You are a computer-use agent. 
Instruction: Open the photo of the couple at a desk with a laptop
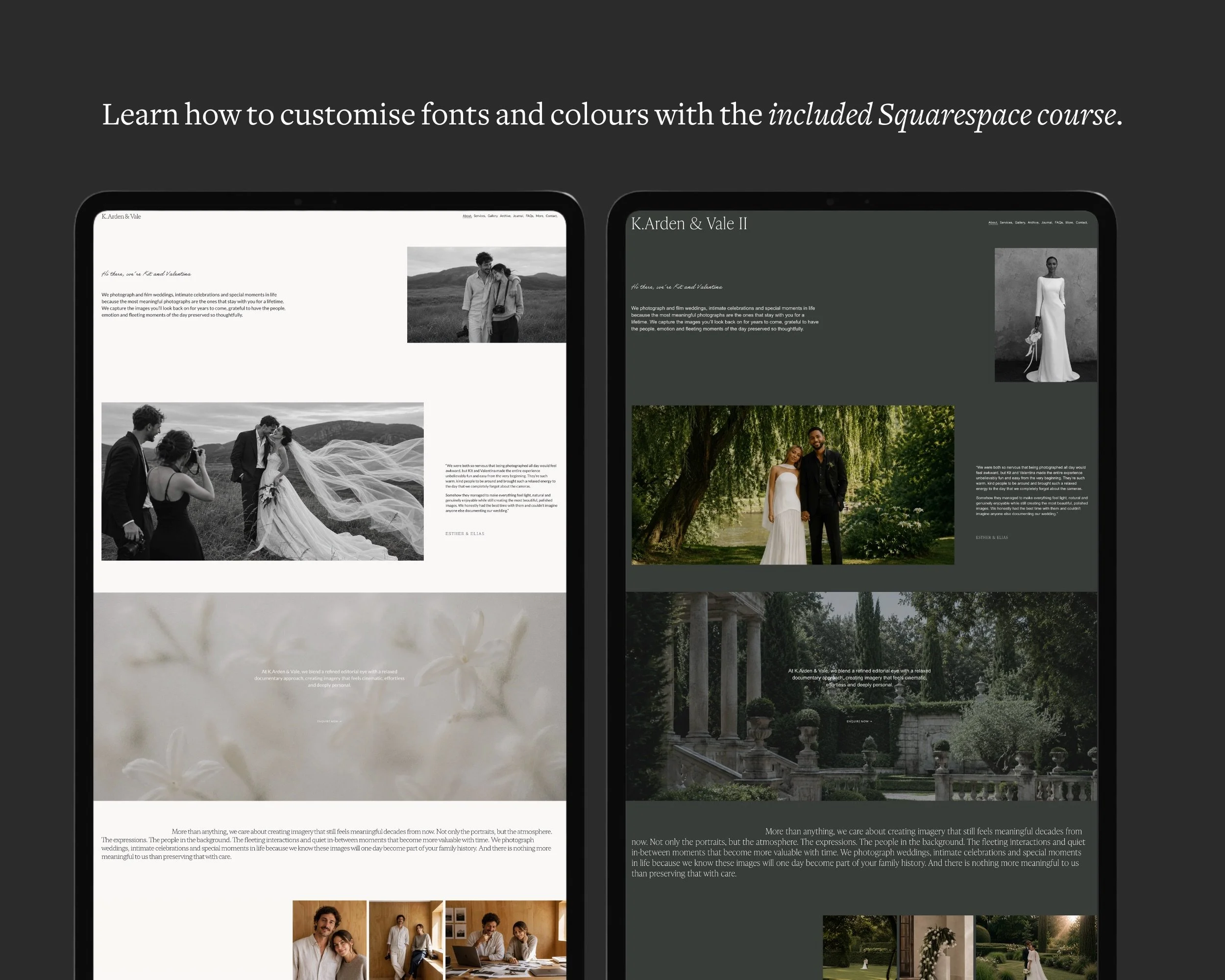(506, 940)
